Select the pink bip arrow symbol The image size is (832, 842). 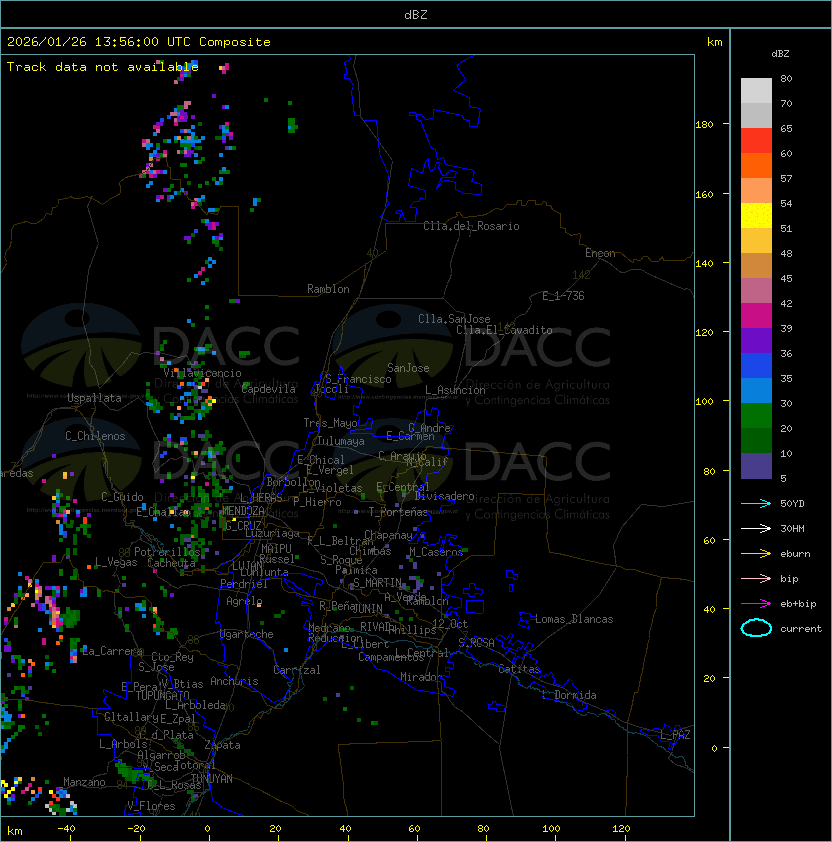pos(756,578)
